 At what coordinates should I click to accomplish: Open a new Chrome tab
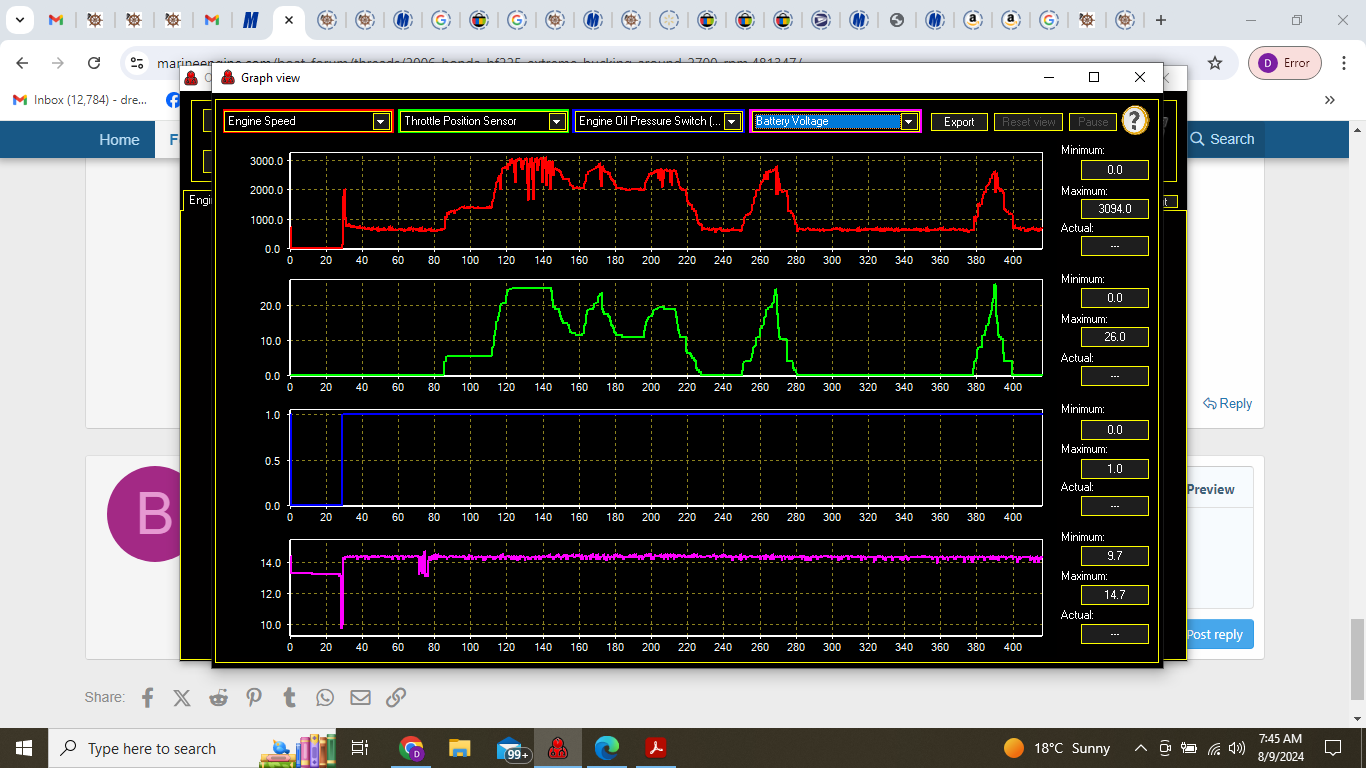[x=1160, y=20]
